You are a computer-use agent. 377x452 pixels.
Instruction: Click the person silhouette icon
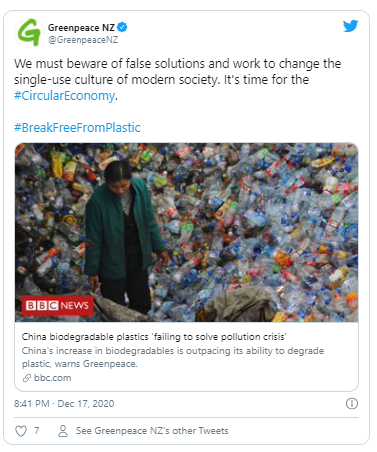pos(63,431)
